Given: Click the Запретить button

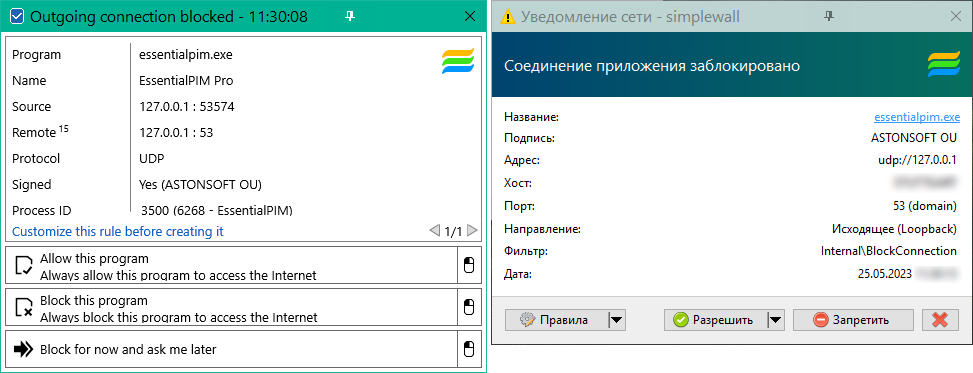Looking at the screenshot, I should (853, 320).
